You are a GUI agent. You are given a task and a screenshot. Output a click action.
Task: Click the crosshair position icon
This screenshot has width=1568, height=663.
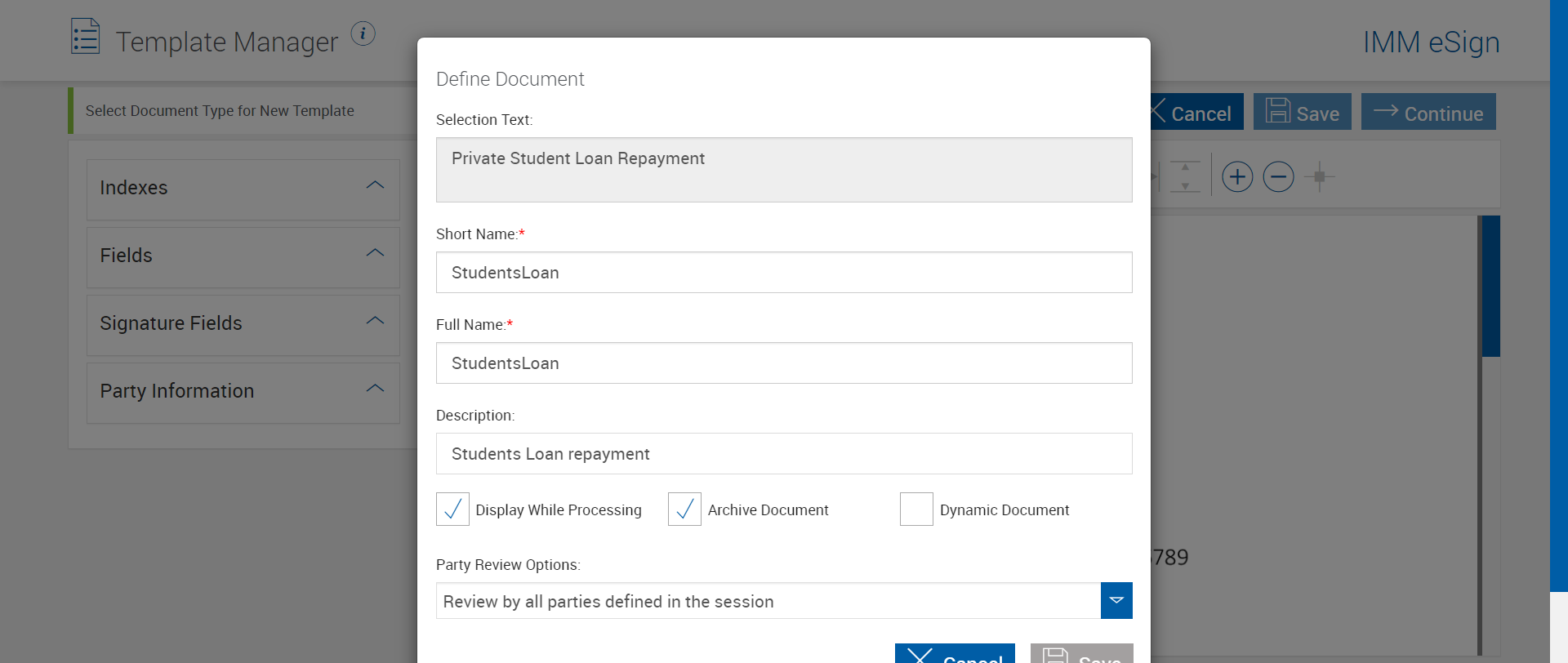click(x=1319, y=177)
